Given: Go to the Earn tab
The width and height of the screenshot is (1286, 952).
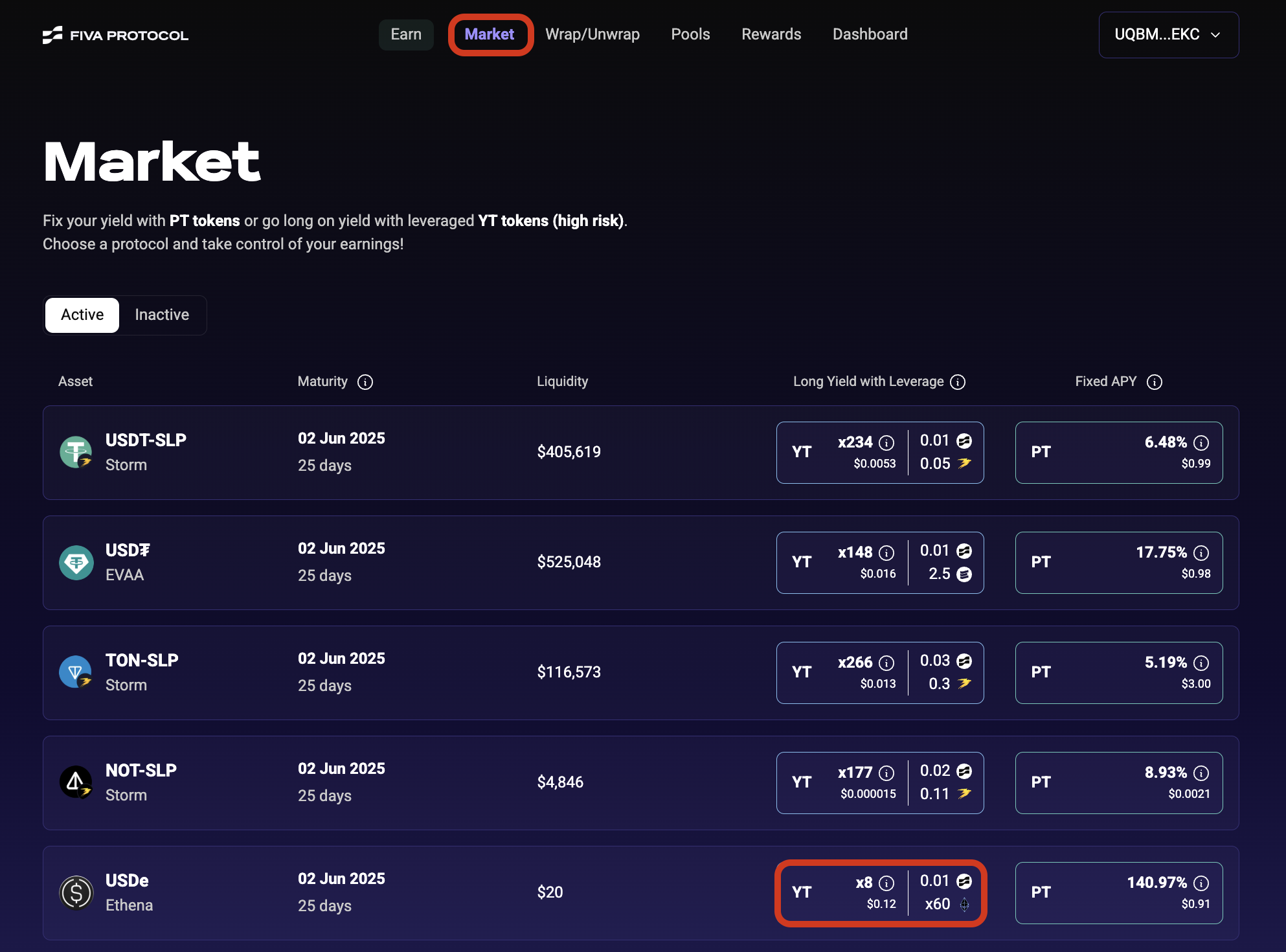Looking at the screenshot, I should tap(406, 35).
